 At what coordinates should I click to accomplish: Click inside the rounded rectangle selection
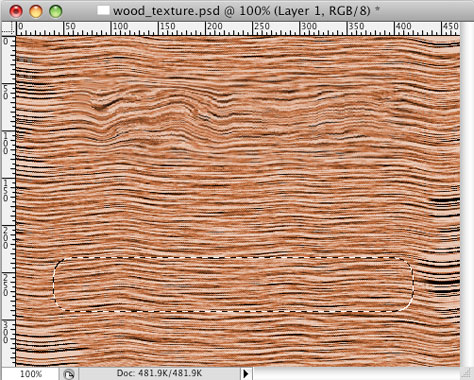pos(233,284)
